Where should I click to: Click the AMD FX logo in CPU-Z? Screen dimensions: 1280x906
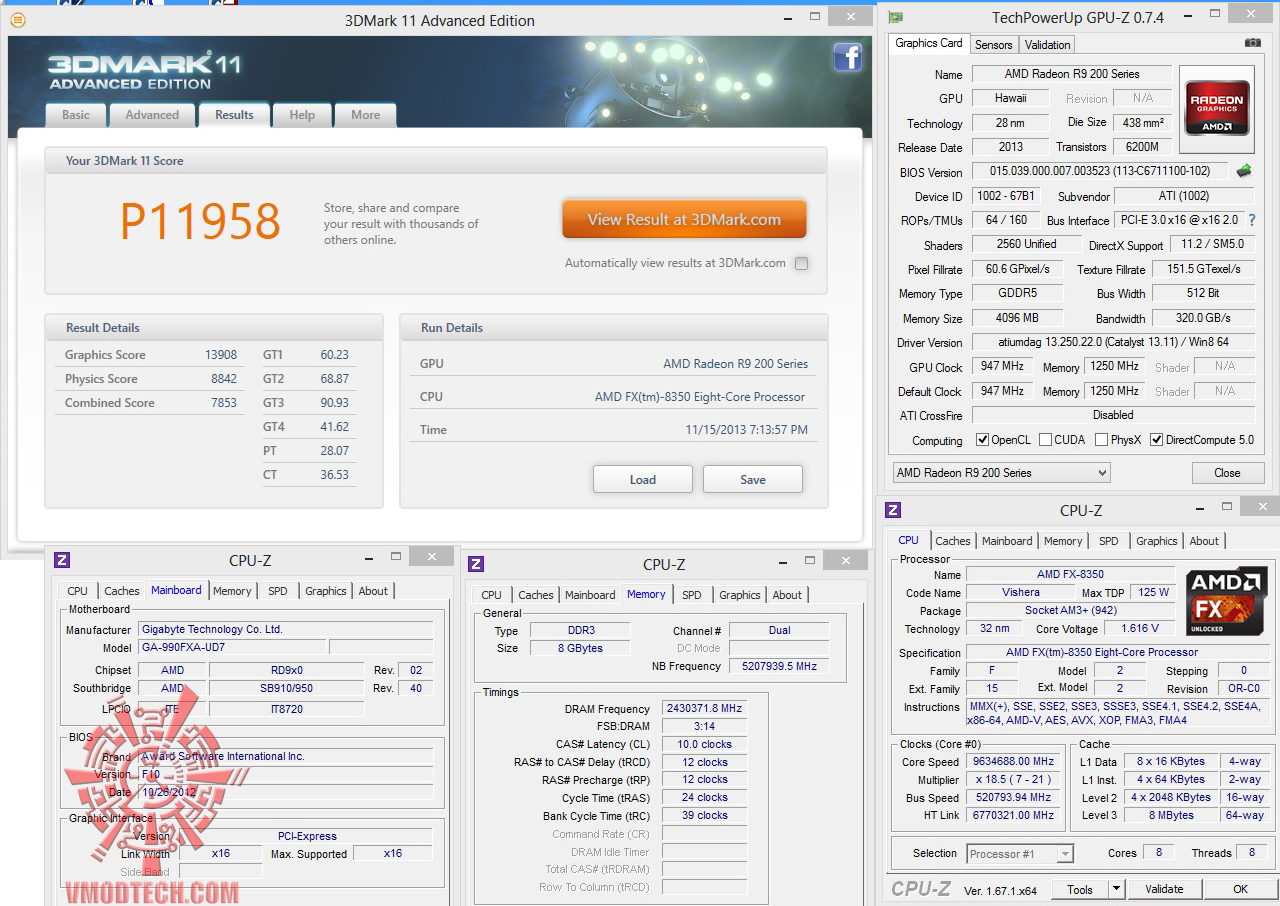tap(1226, 600)
